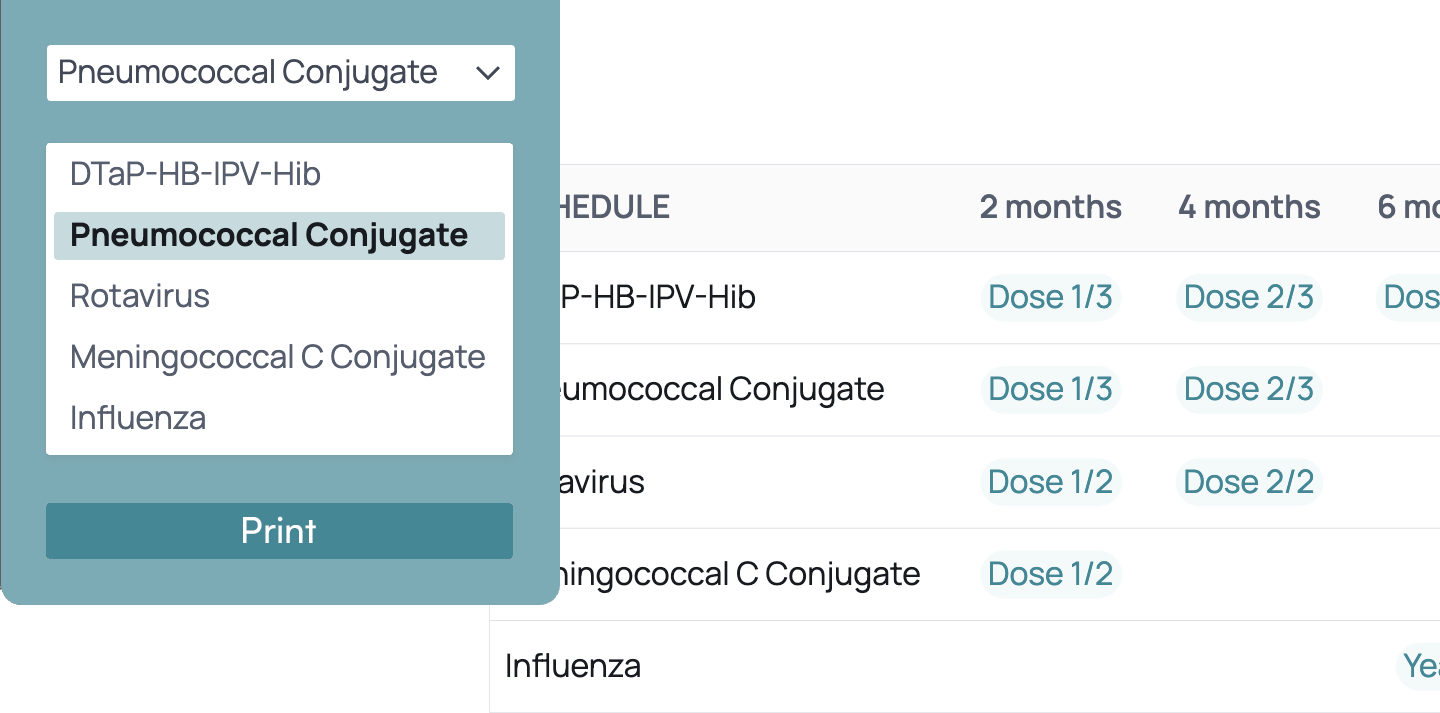Click the 2 months column header
Viewport: 1440px width, 713px height.
(1050, 207)
